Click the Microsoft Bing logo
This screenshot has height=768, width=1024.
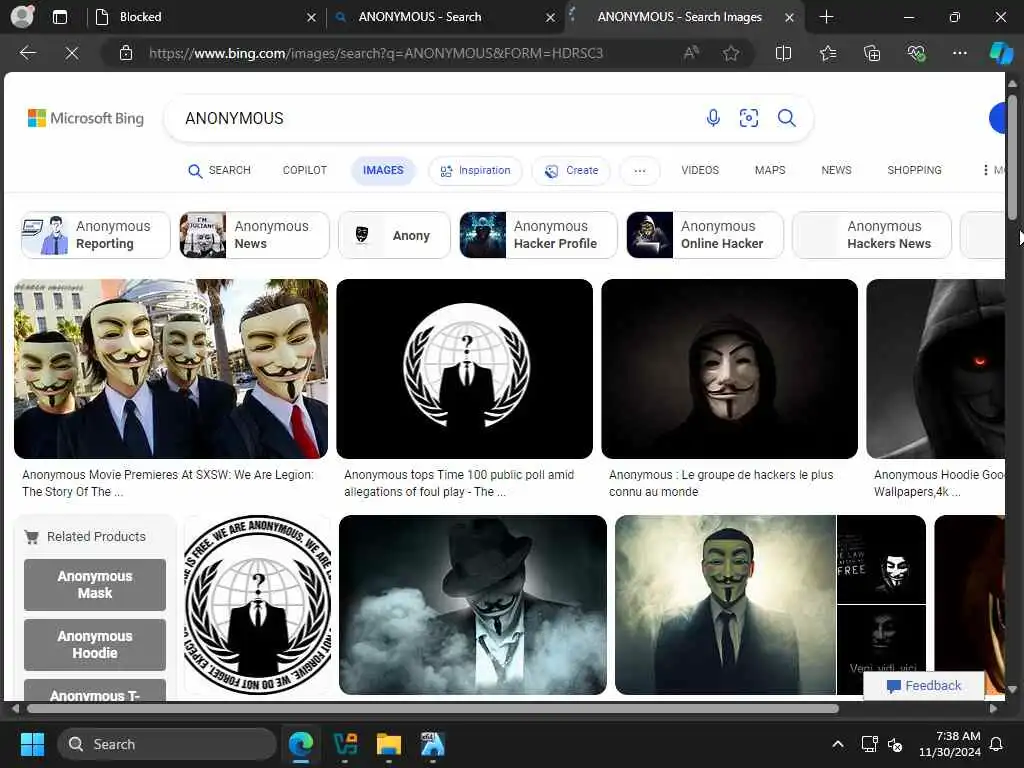click(86, 118)
